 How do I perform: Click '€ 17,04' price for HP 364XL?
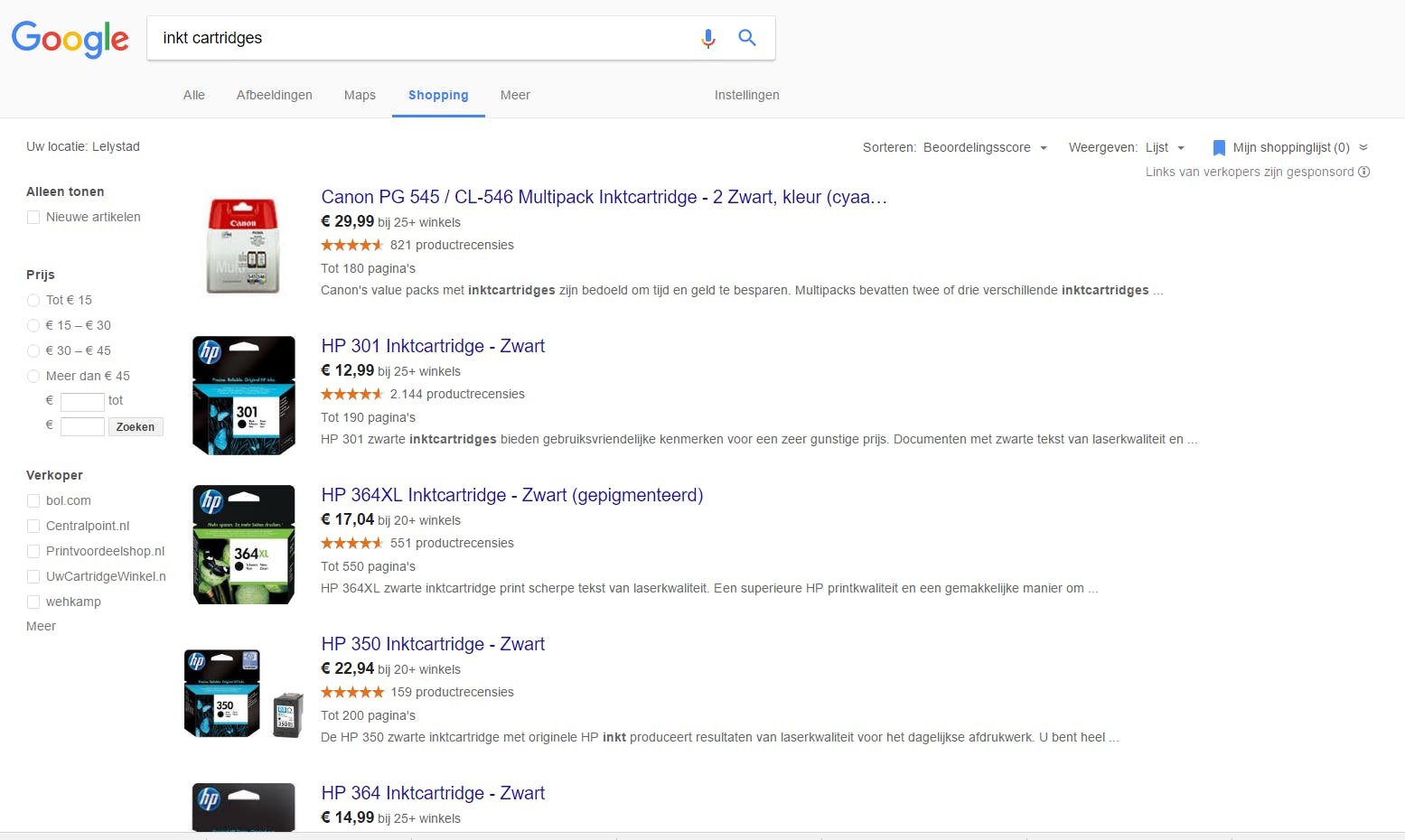click(x=348, y=519)
